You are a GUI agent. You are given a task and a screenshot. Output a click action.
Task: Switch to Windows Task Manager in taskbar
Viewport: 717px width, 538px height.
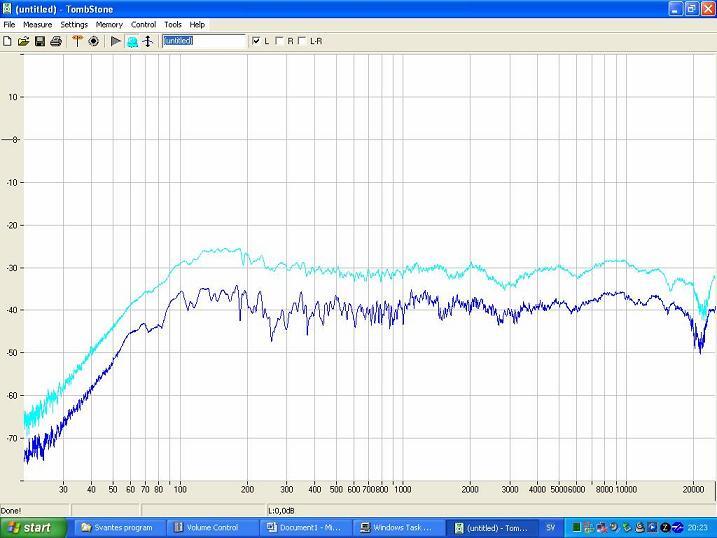coord(399,528)
